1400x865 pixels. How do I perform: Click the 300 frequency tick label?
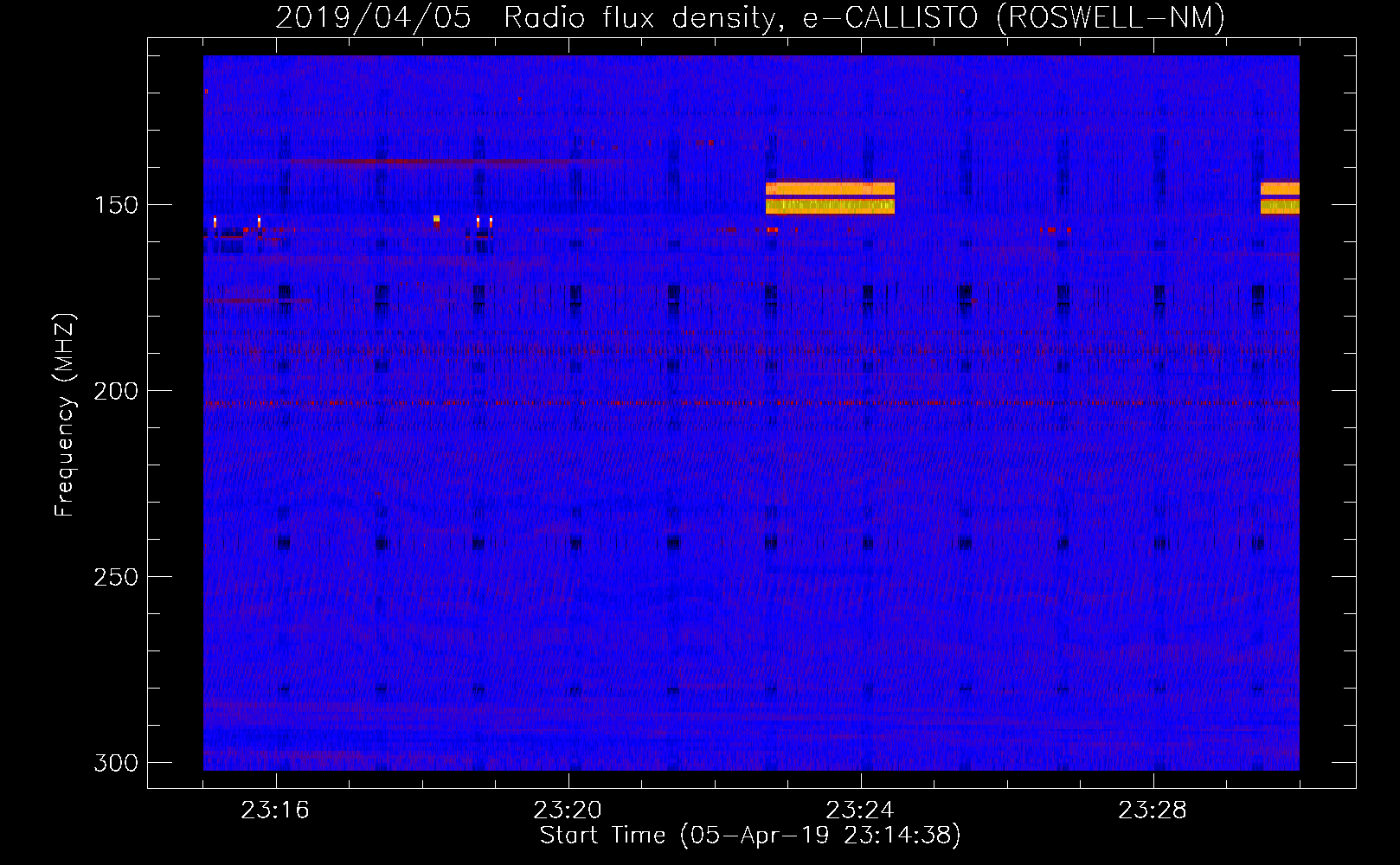[116, 763]
